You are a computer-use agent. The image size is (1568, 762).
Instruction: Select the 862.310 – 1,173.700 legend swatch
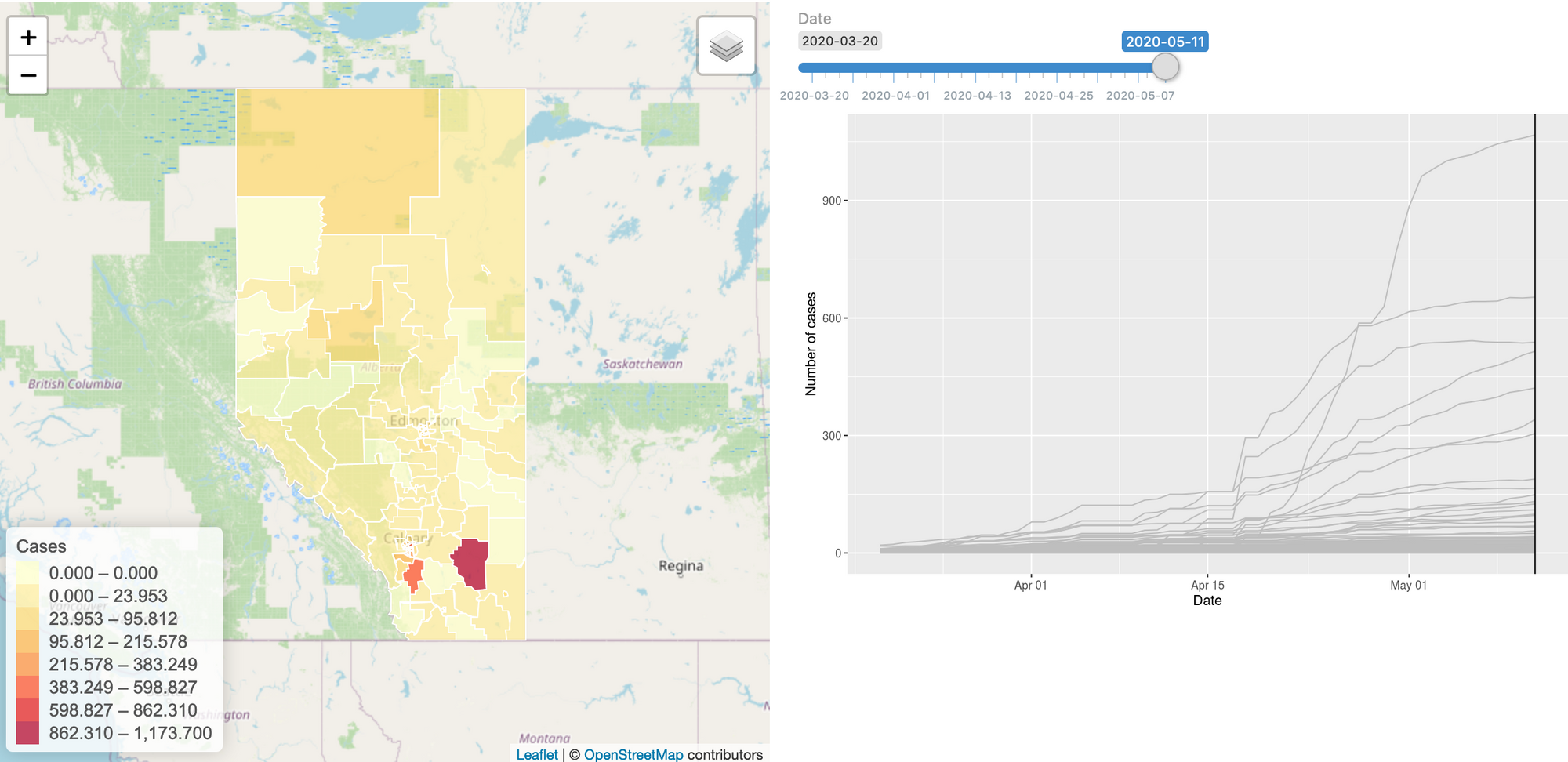pyautogui.click(x=27, y=733)
